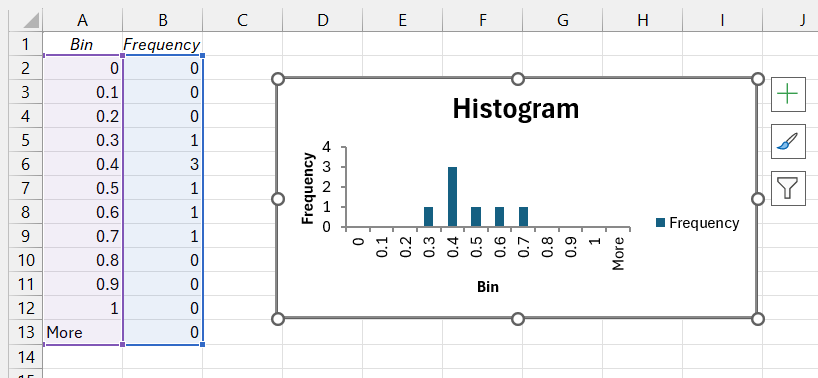This screenshot has height=378, width=818.
Task: Click cell A9 containing 0.7
Action: point(82,236)
